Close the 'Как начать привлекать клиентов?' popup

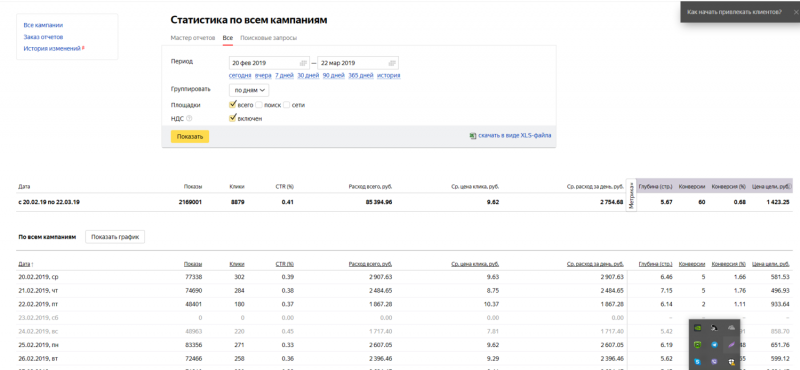(x=796, y=11)
